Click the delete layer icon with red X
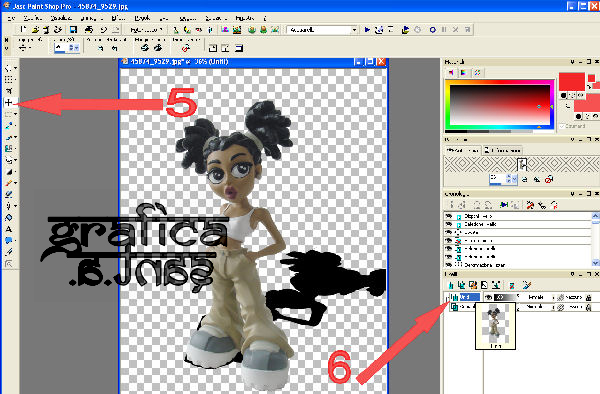 pos(512,285)
